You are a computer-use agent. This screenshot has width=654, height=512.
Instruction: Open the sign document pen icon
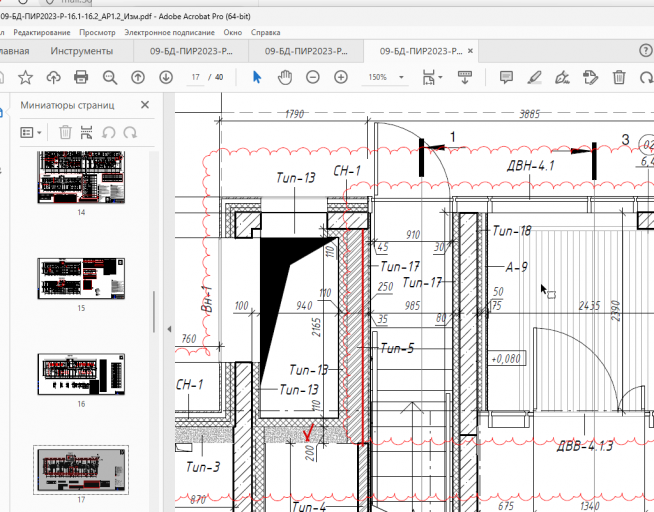click(x=562, y=78)
